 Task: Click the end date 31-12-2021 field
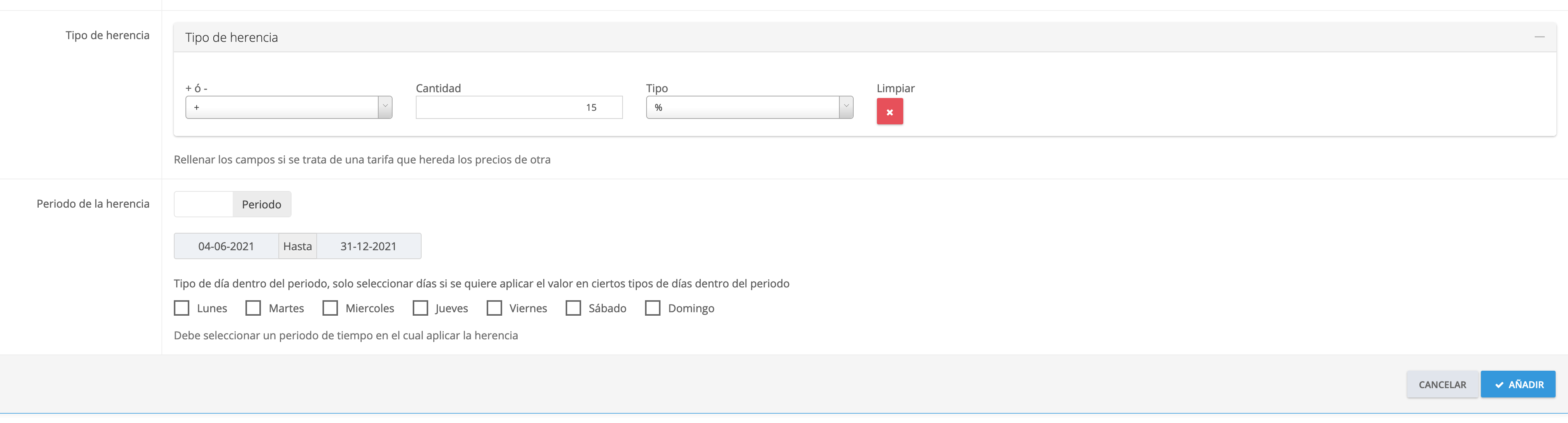point(368,246)
